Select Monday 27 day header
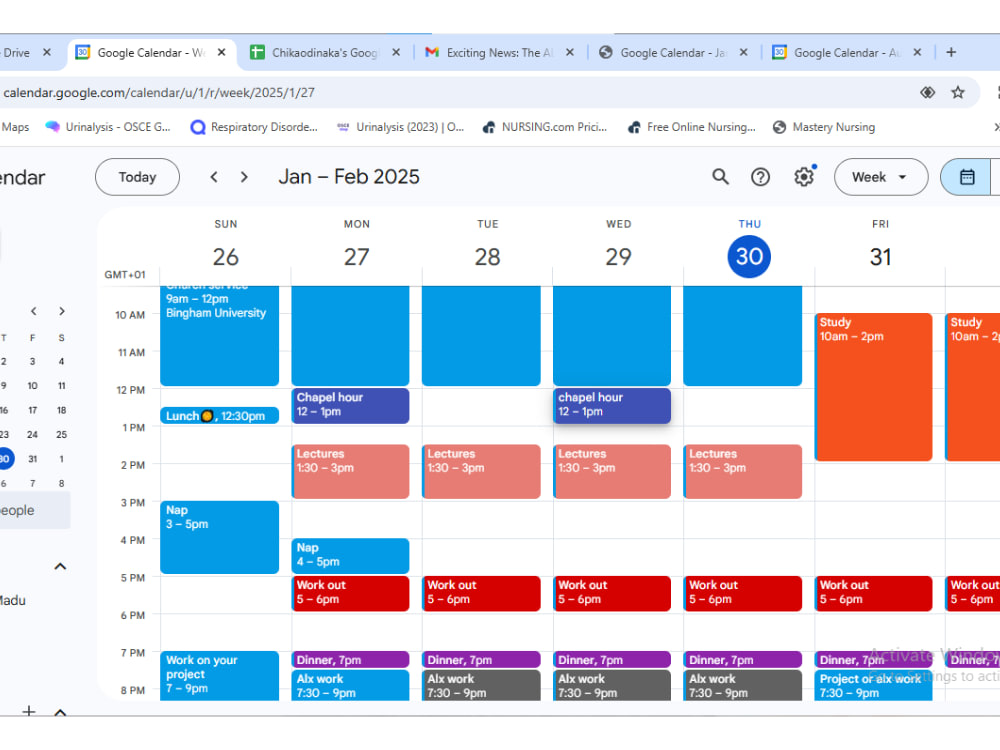Image resolution: width=1000 pixels, height=750 pixels. click(357, 256)
